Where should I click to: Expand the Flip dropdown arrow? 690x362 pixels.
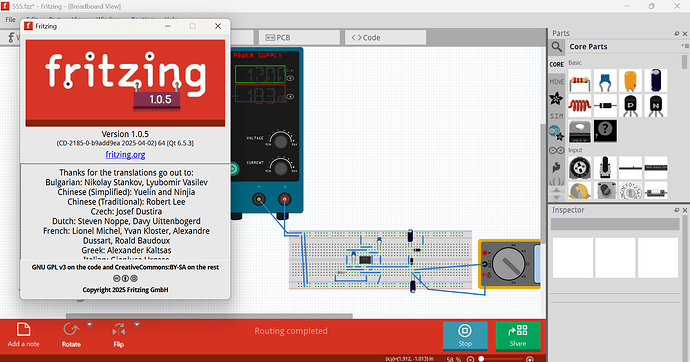tap(137, 325)
